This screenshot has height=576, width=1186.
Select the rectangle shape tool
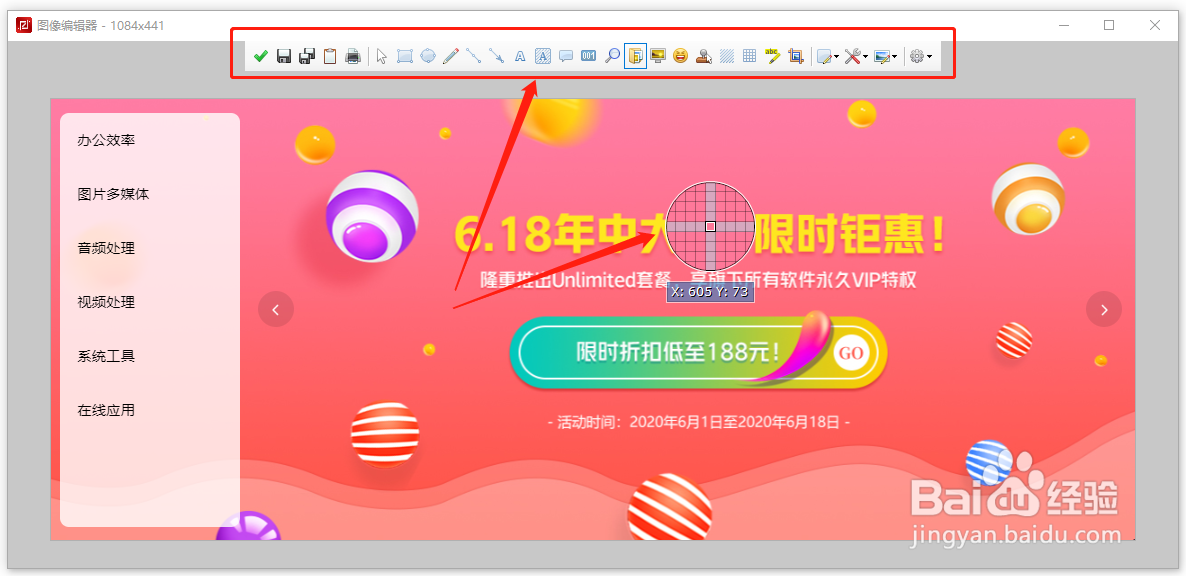tap(405, 56)
